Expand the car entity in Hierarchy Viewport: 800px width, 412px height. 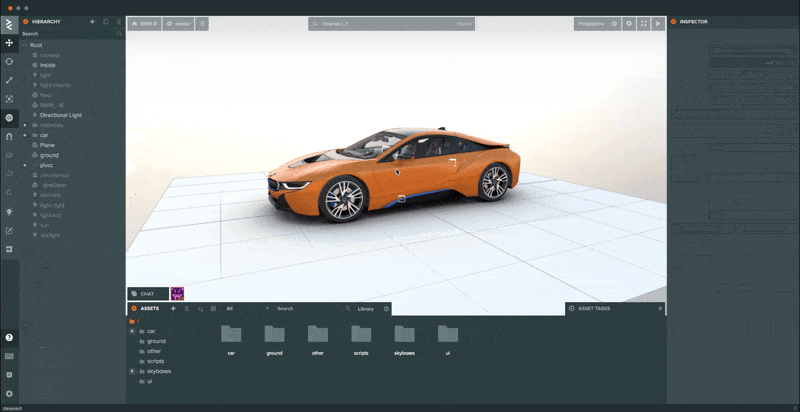[24, 135]
